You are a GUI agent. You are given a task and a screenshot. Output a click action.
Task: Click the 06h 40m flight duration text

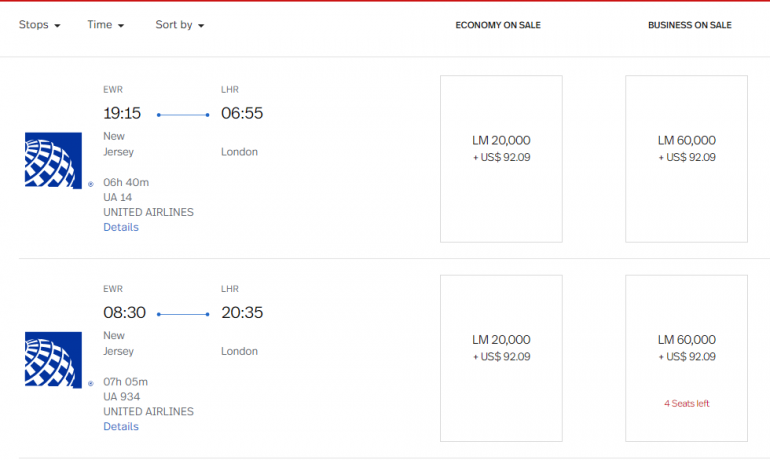126,182
